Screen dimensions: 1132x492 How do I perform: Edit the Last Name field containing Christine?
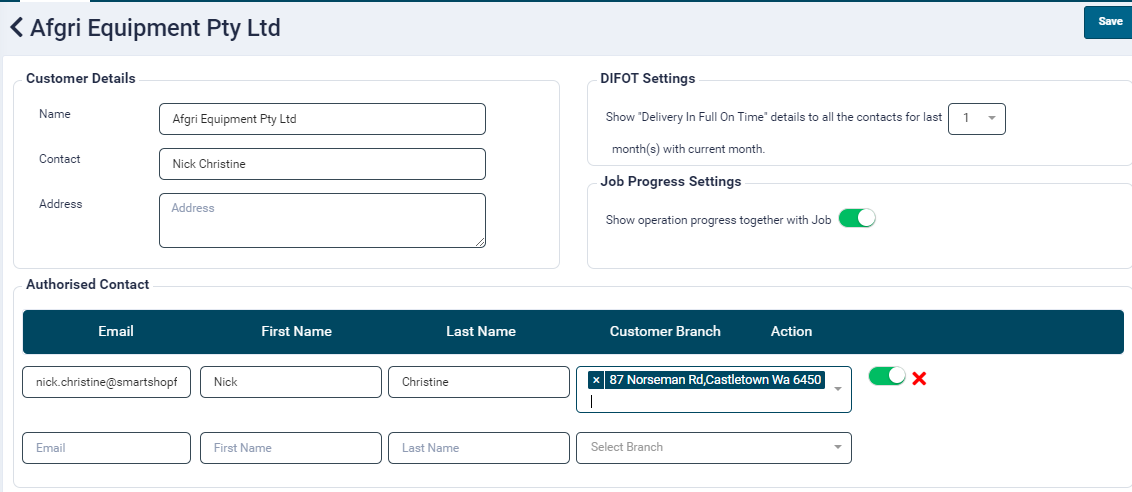[478, 382]
